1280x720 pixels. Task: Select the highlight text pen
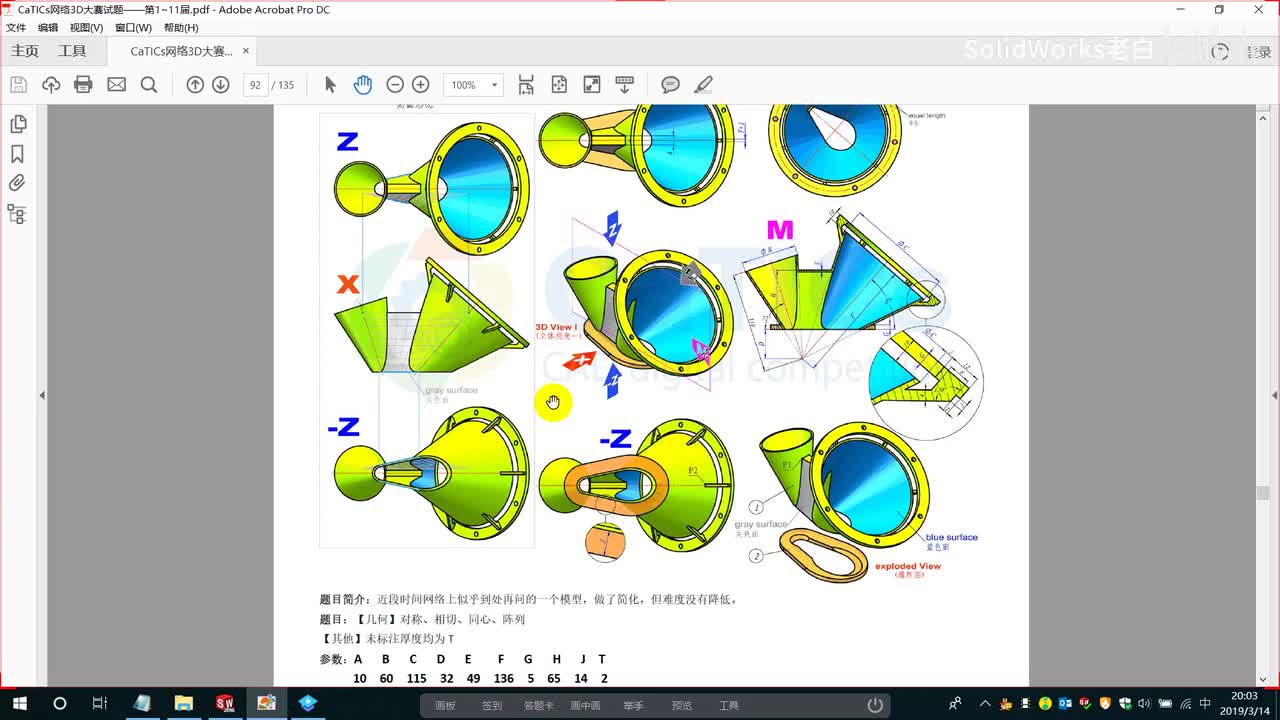(x=703, y=85)
